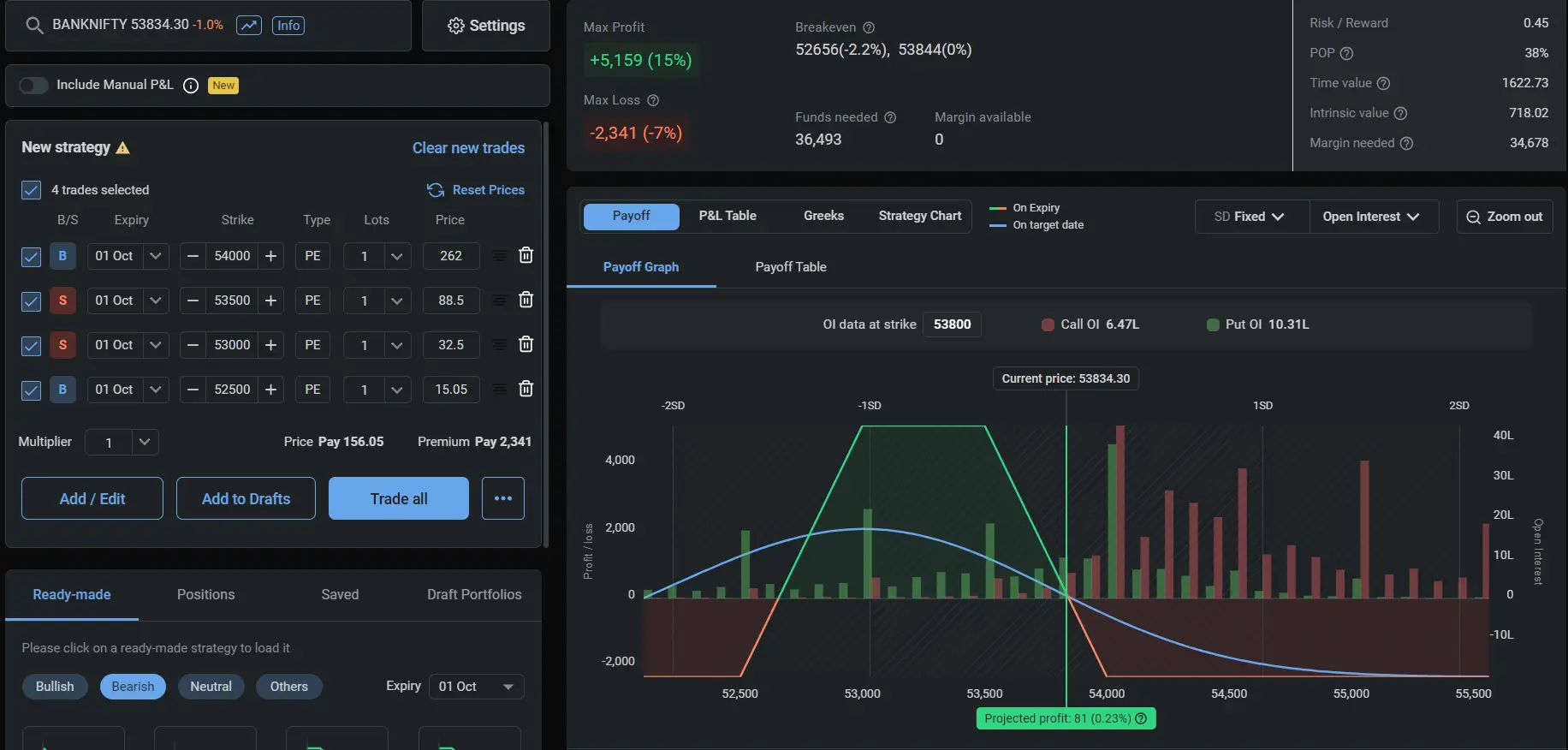
Task: Decrease the 53000 strike with minus
Action: pos(193,345)
